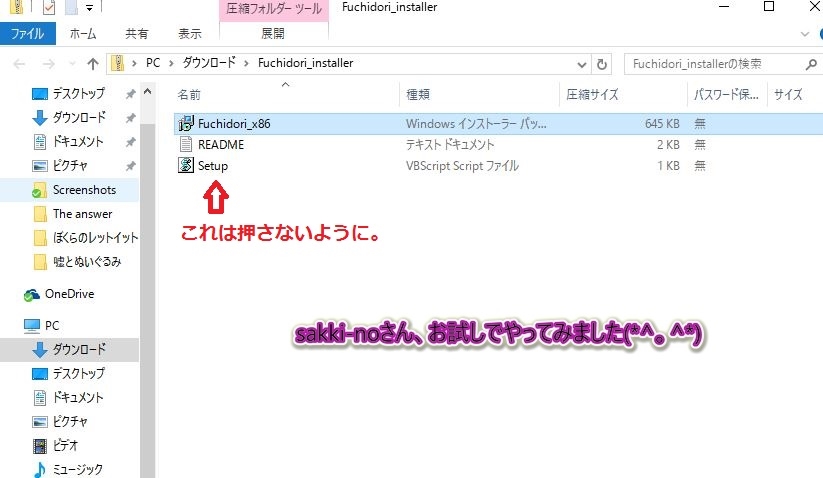Click the properties checkmark quick-access icon

(x=49, y=7)
